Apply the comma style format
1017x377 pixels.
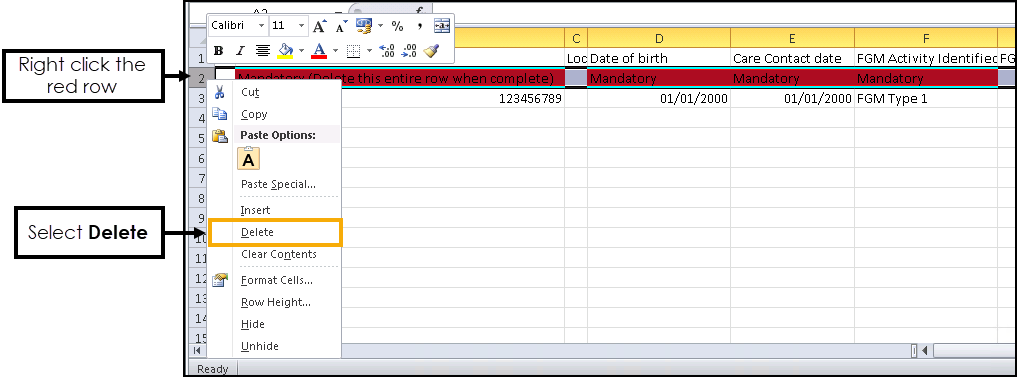coord(420,26)
